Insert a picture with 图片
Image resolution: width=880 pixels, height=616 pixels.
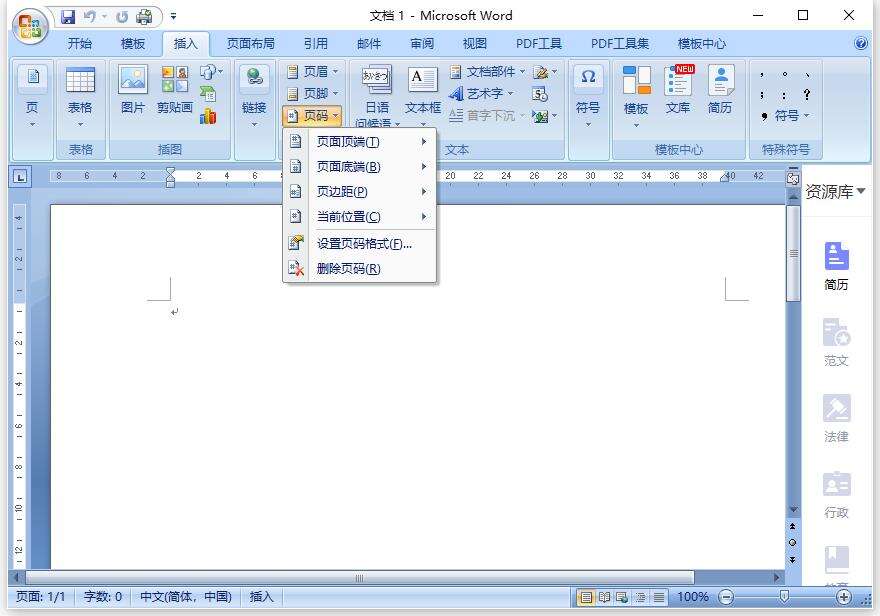coord(133,90)
